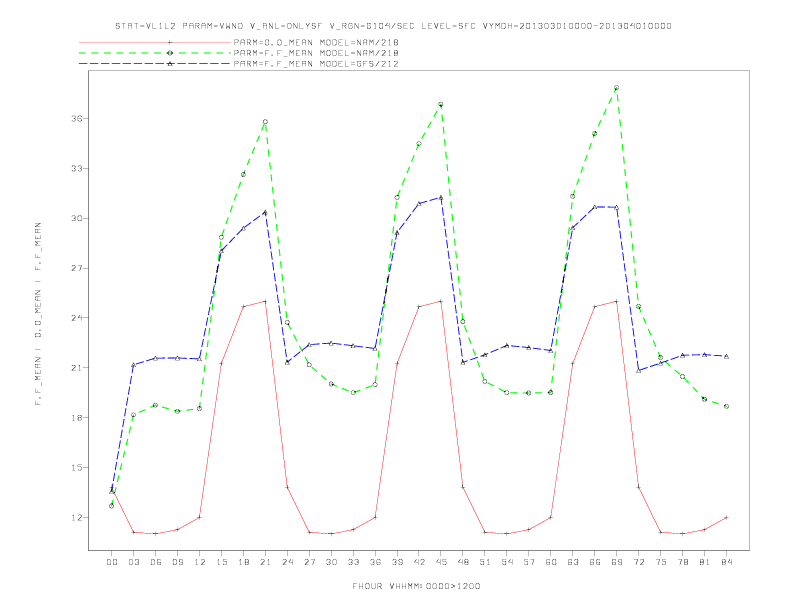Click green NAM circle marker at hour 84
This screenshot has width=792, height=612.
(x=726, y=406)
